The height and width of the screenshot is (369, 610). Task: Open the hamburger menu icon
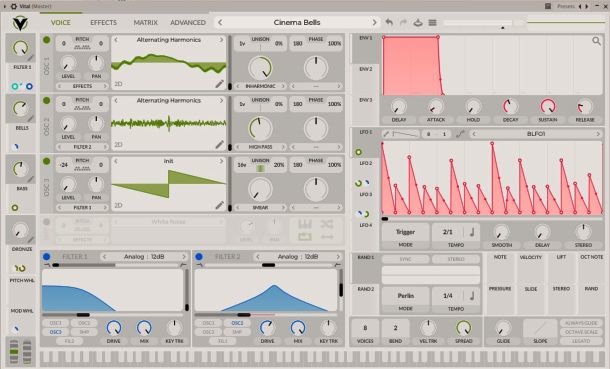(432, 22)
